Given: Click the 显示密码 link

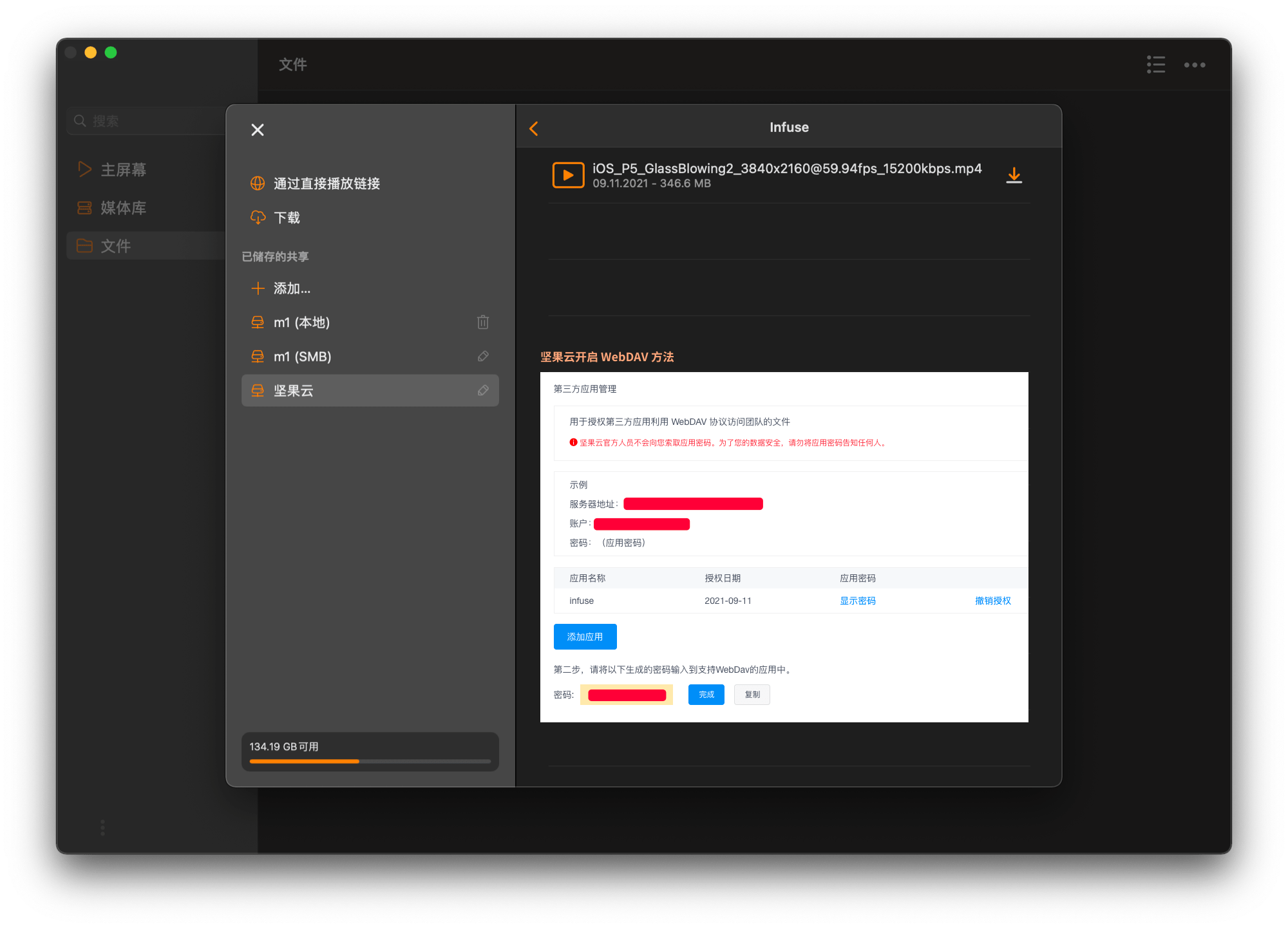Looking at the screenshot, I should pos(857,601).
